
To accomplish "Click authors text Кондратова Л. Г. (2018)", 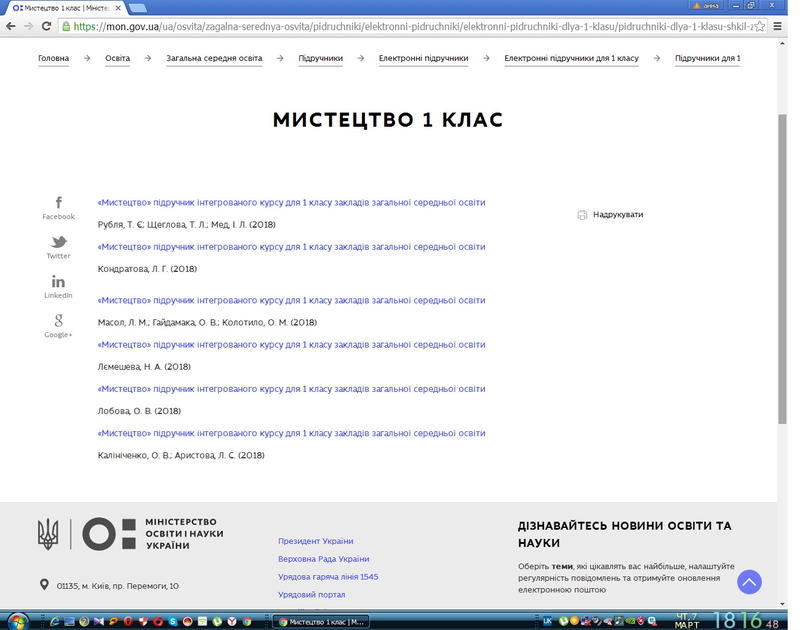I will (147, 269).
